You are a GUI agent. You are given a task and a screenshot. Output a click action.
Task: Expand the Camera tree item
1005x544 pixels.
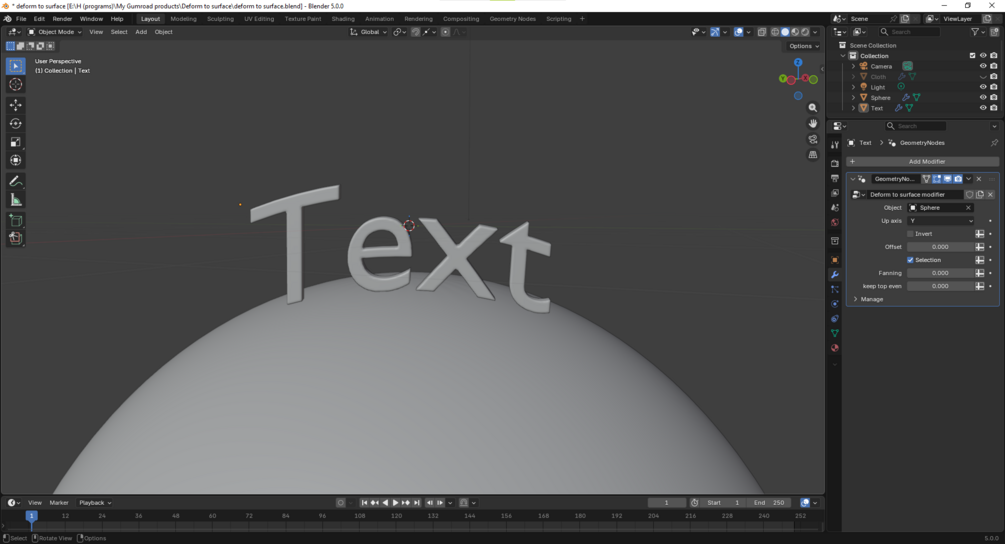[x=853, y=66]
